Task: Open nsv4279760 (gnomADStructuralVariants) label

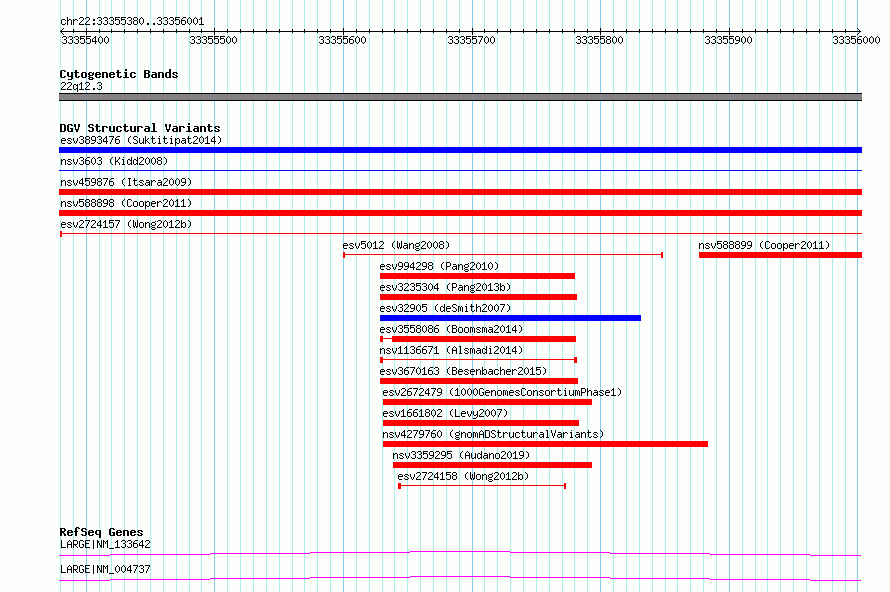Action: [x=493, y=434]
